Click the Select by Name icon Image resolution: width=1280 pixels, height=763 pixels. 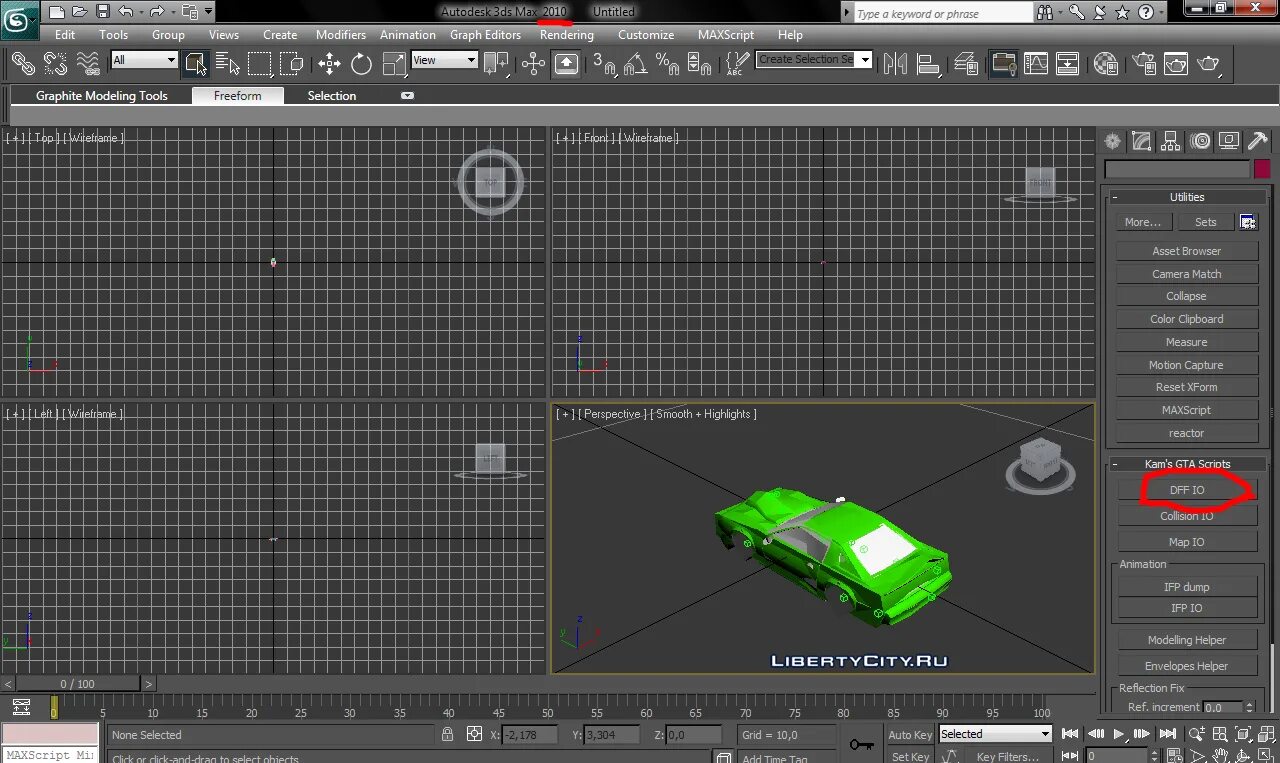click(x=227, y=64)
